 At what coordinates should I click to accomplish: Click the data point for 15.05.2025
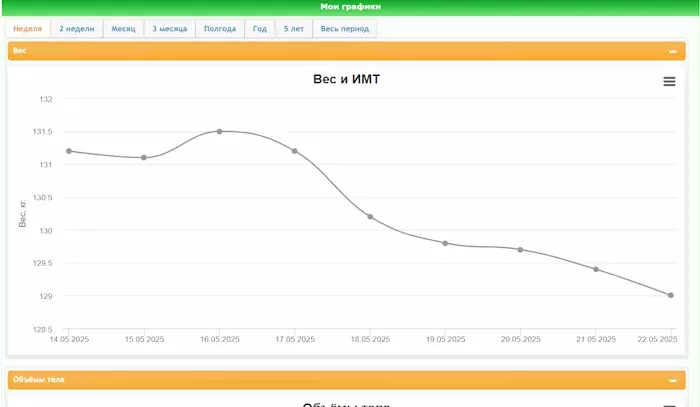144,158
